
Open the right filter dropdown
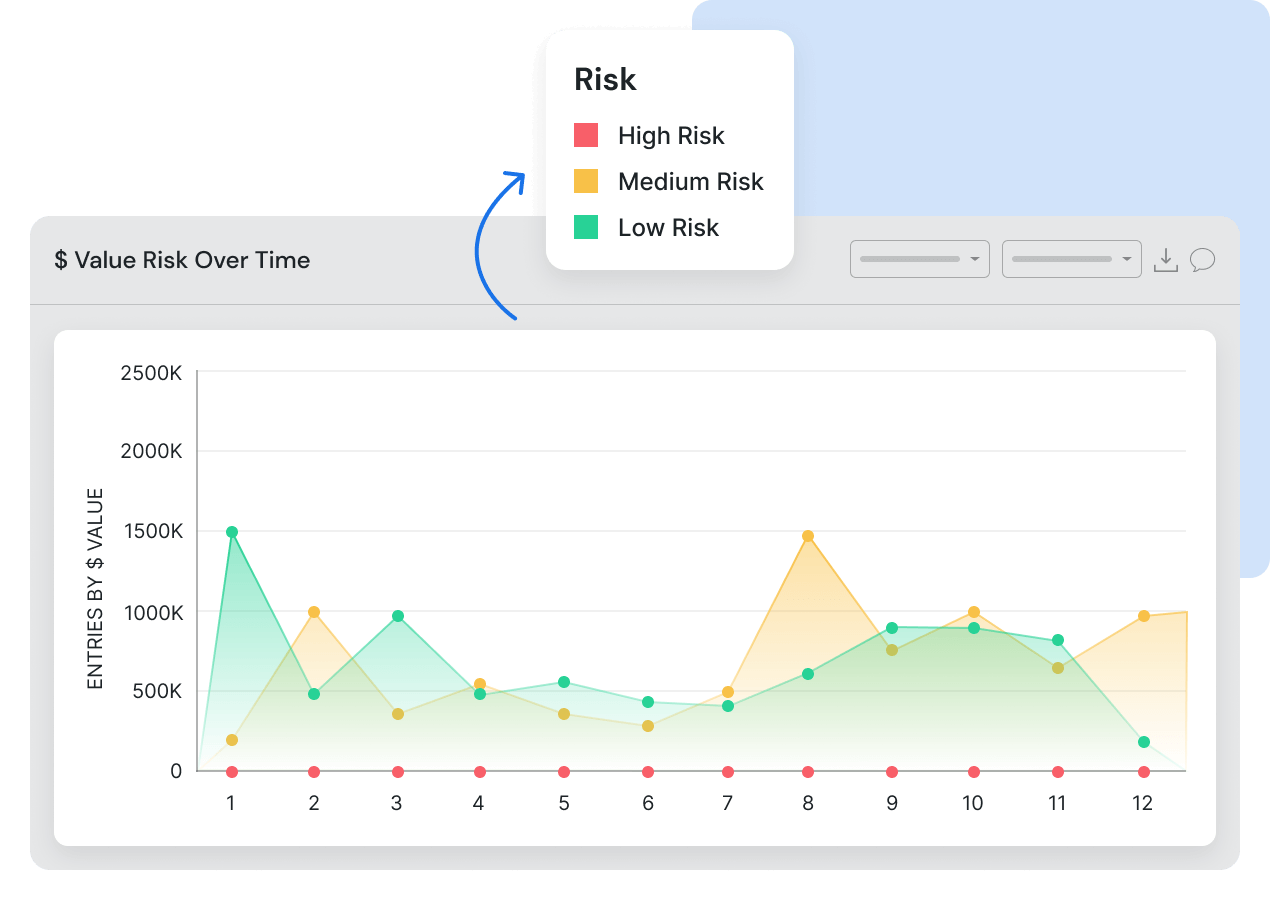(x=1071, y=259)
